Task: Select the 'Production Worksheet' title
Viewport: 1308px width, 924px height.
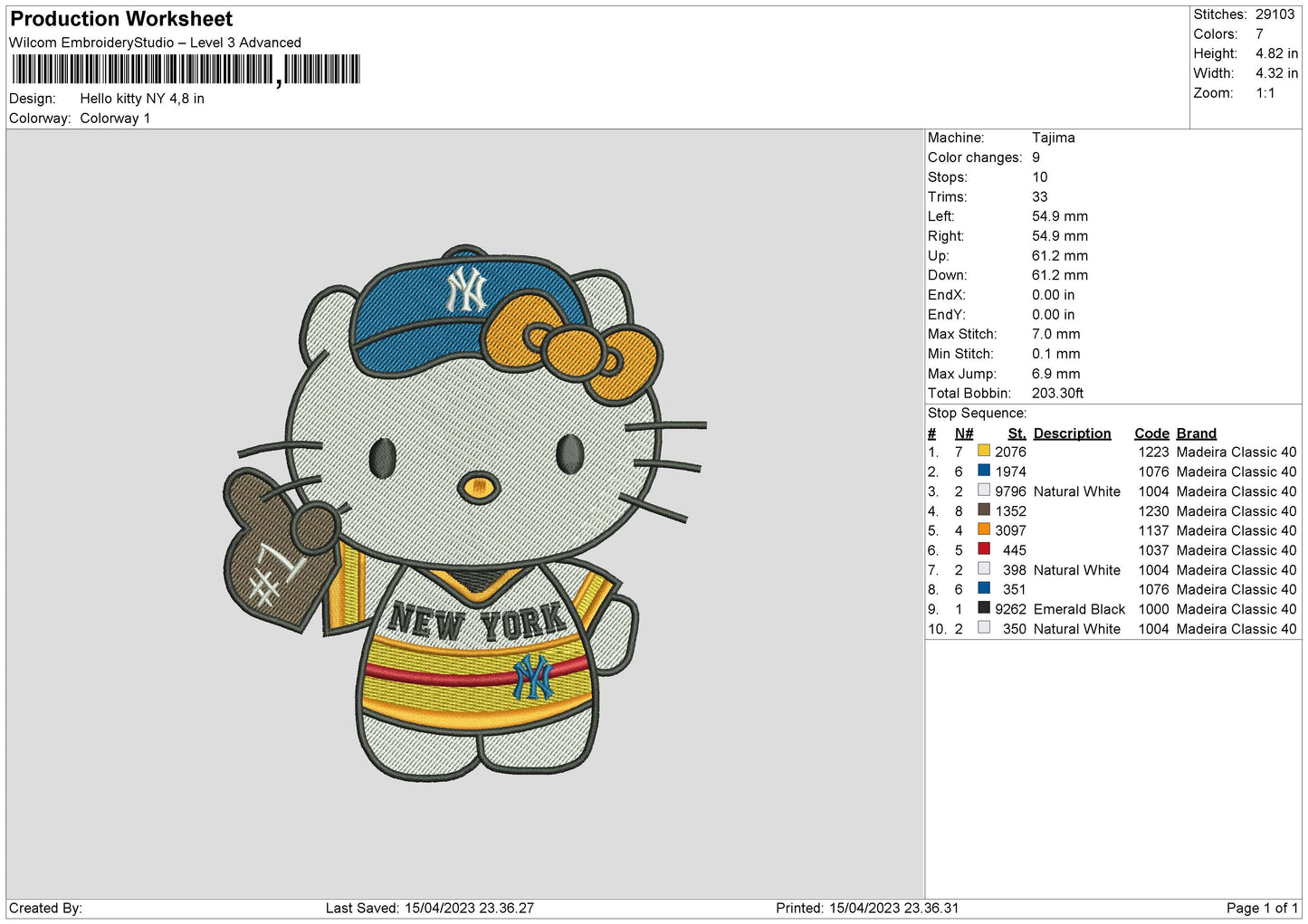Action: pos(121,19)
